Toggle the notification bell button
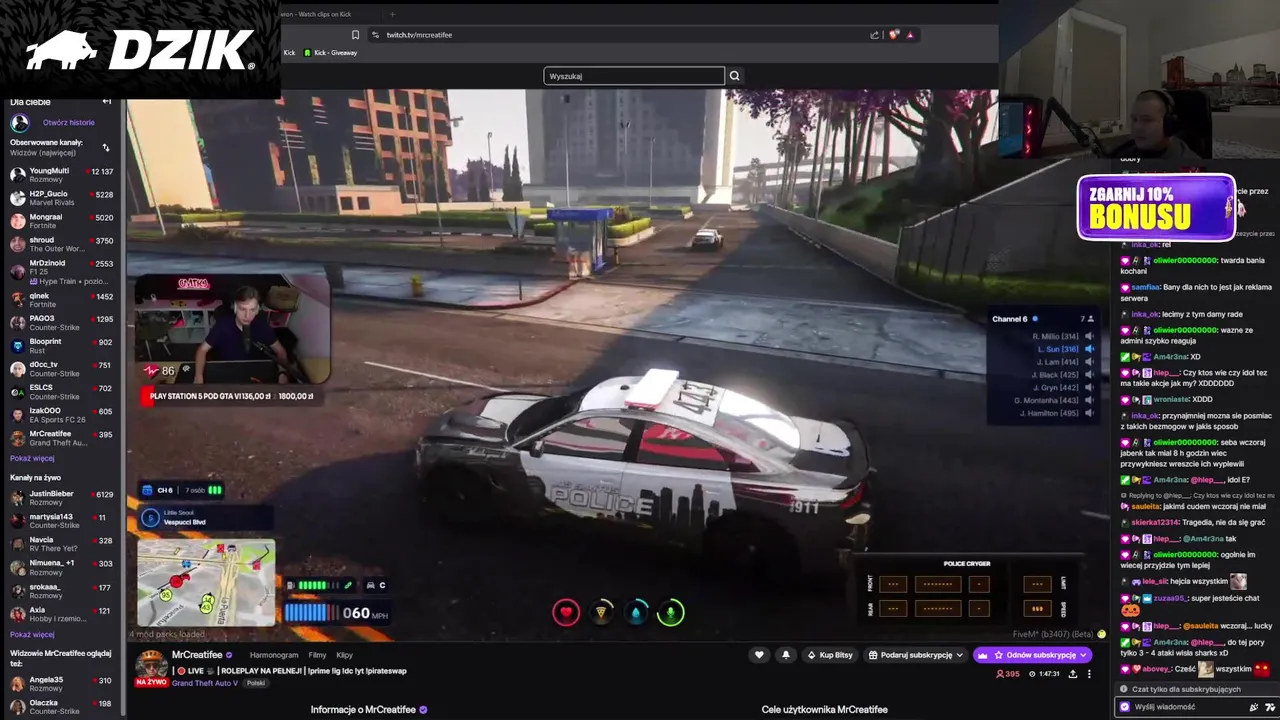Screen dimensions: 1280x720 [x=785, y=655]
